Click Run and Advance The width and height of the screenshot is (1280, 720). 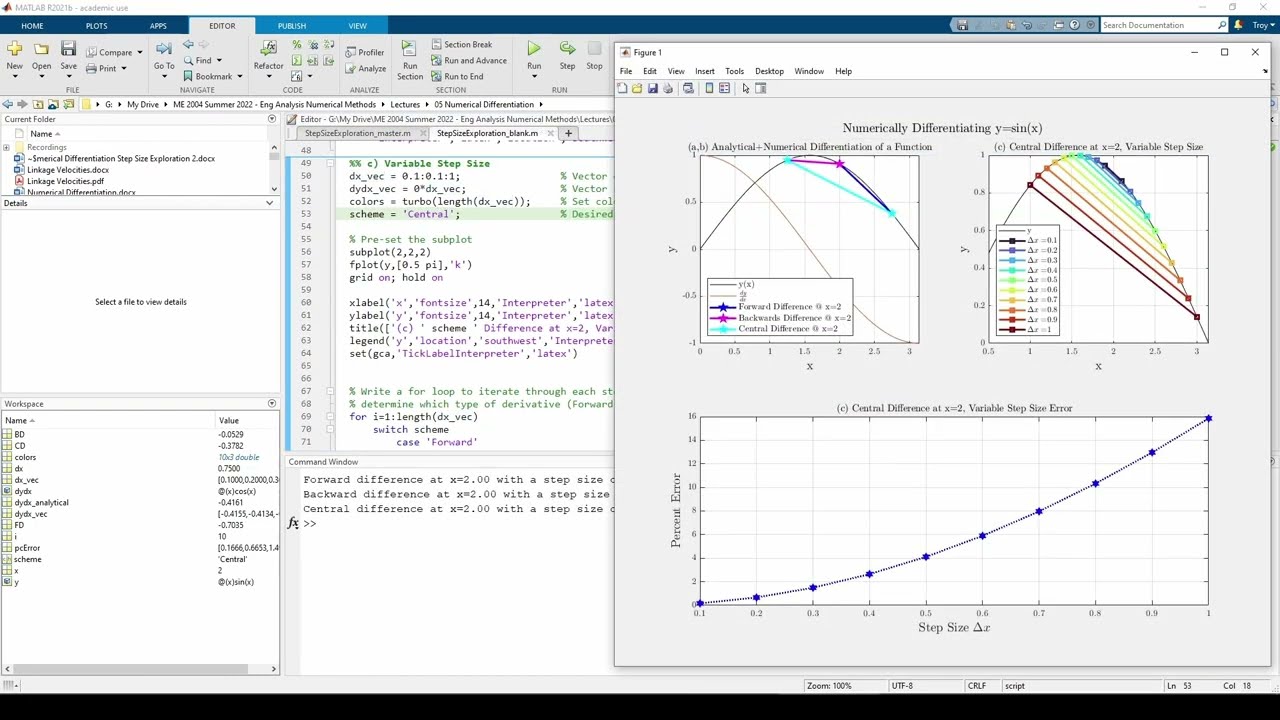[468, 60]
